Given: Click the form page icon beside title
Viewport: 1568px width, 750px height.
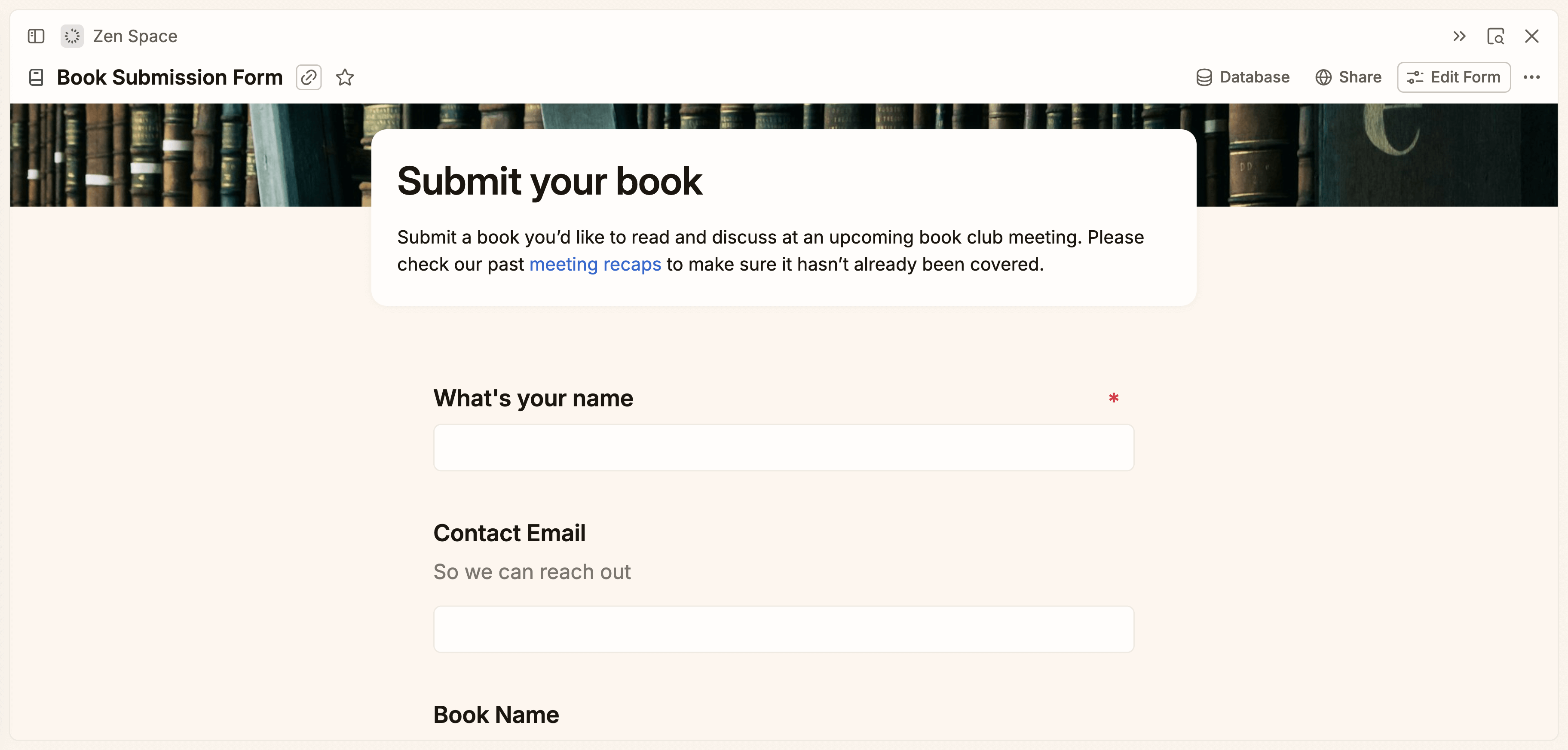Looking at the screenshot, I should 36,77.
